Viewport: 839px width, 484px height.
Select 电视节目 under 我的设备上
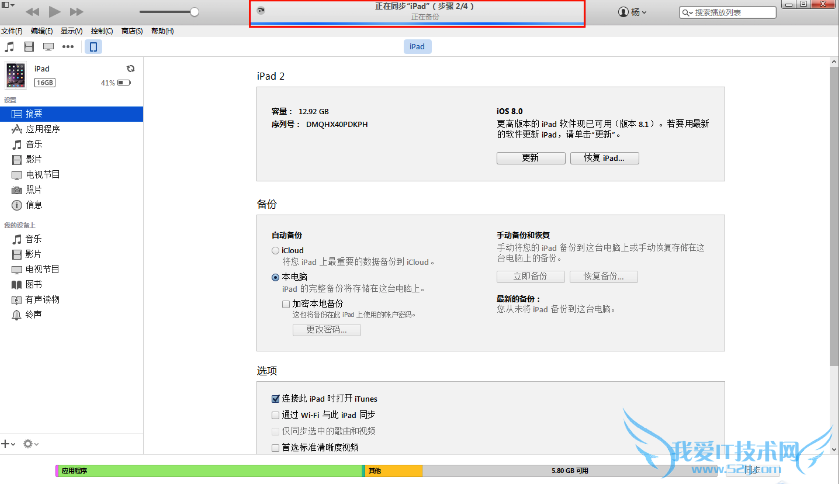point(71,269)
